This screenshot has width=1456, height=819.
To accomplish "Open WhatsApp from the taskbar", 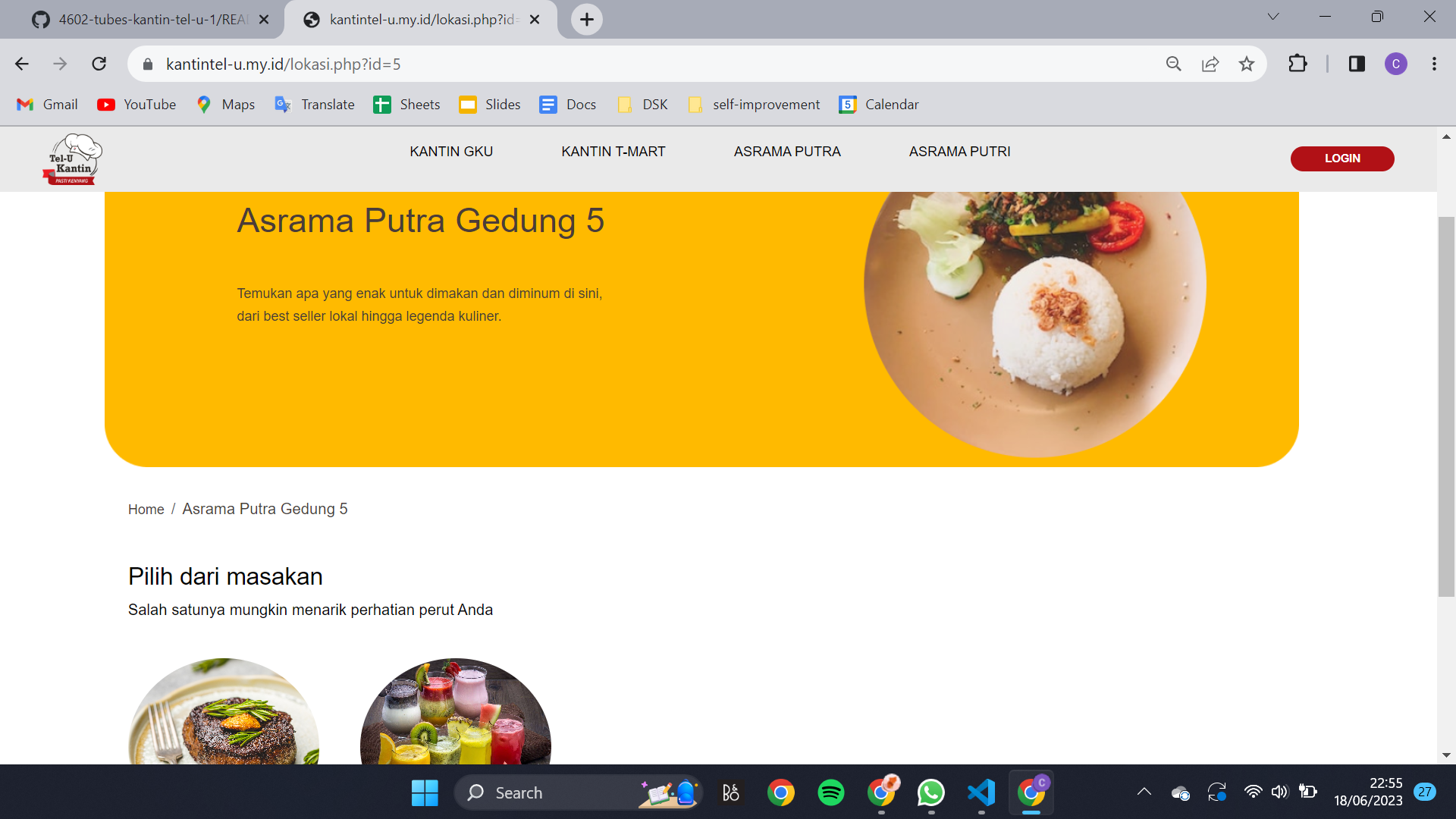I will pos(930,793).
